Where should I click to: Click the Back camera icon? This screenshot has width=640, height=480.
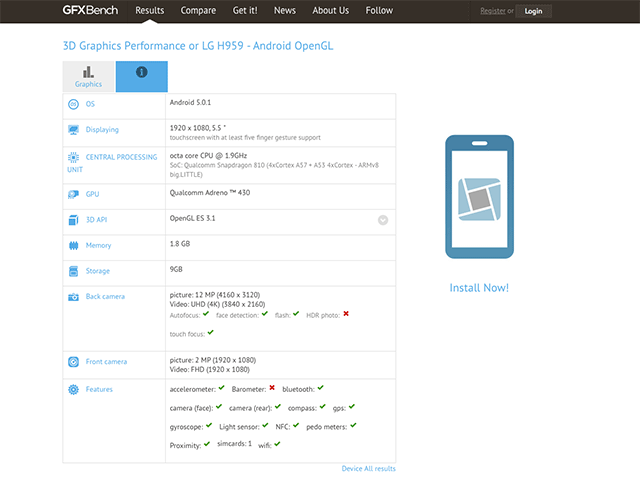point(73,297)
